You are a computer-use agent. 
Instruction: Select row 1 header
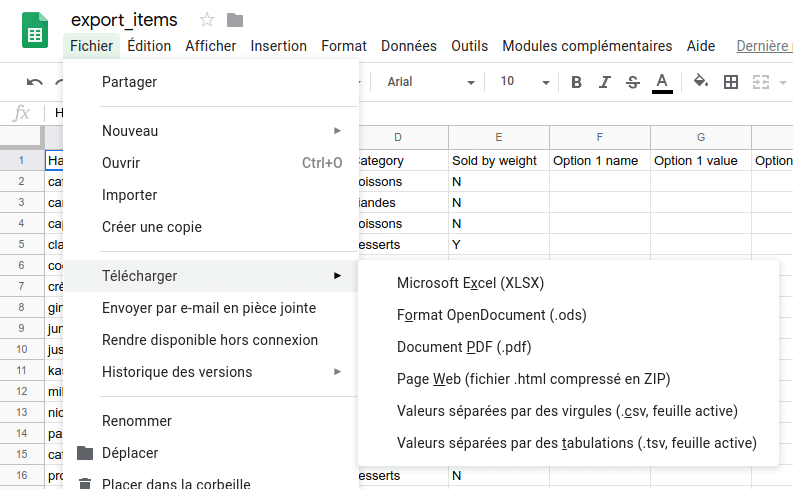pos(22,160)
